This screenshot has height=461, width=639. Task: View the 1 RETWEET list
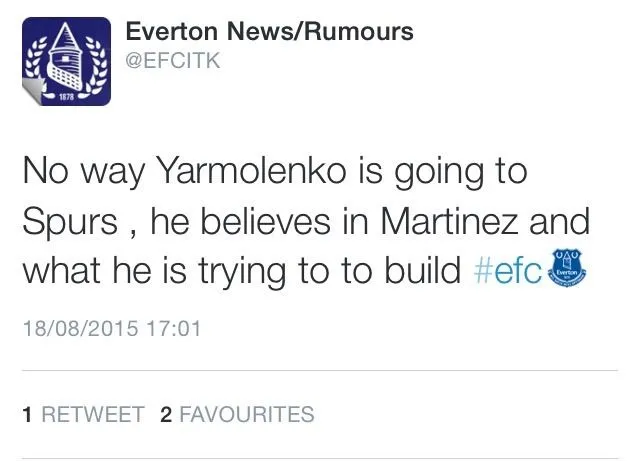coord(83,414)
